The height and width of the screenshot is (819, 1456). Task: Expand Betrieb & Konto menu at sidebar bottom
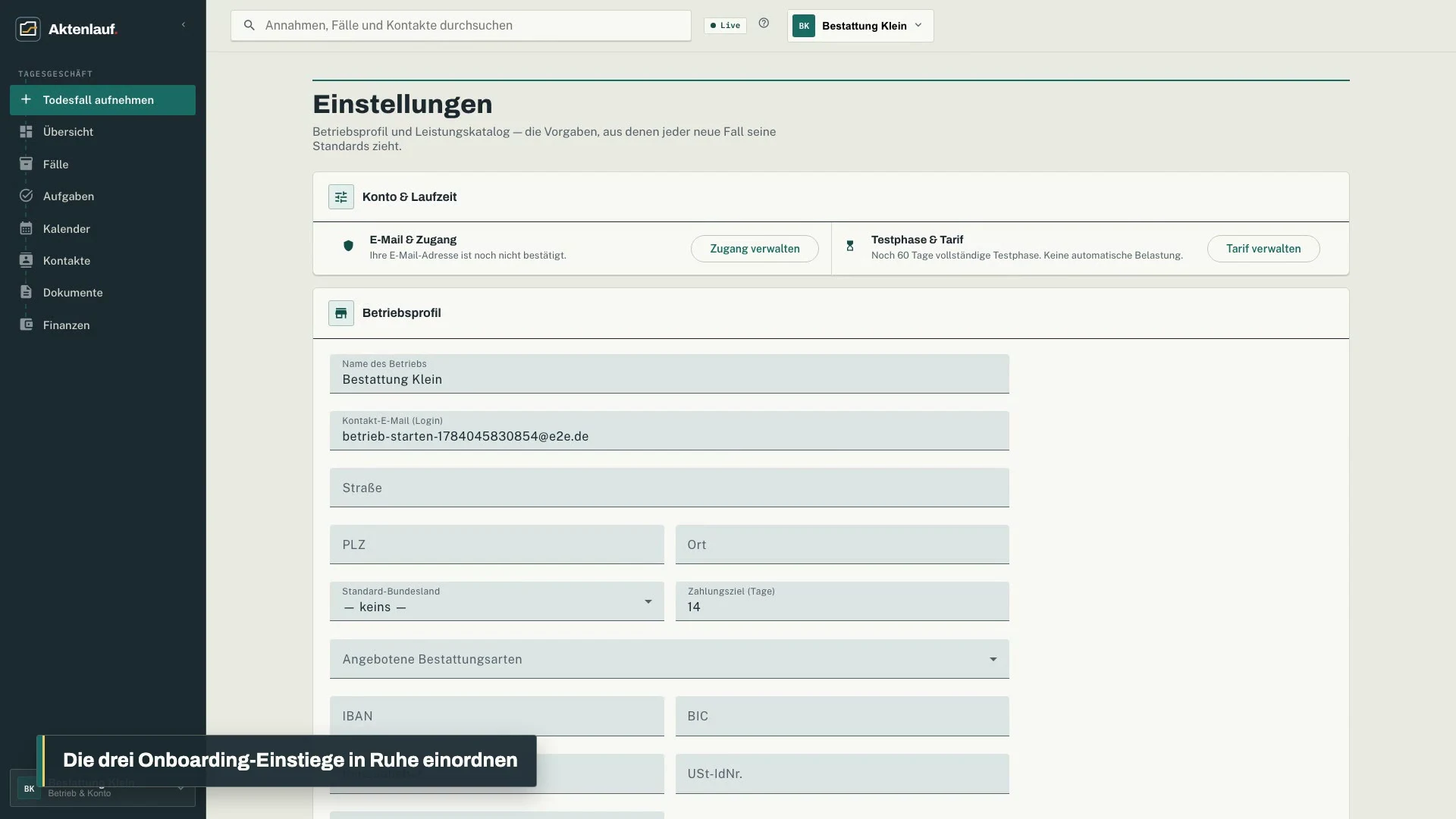click(x=102, y=788)
